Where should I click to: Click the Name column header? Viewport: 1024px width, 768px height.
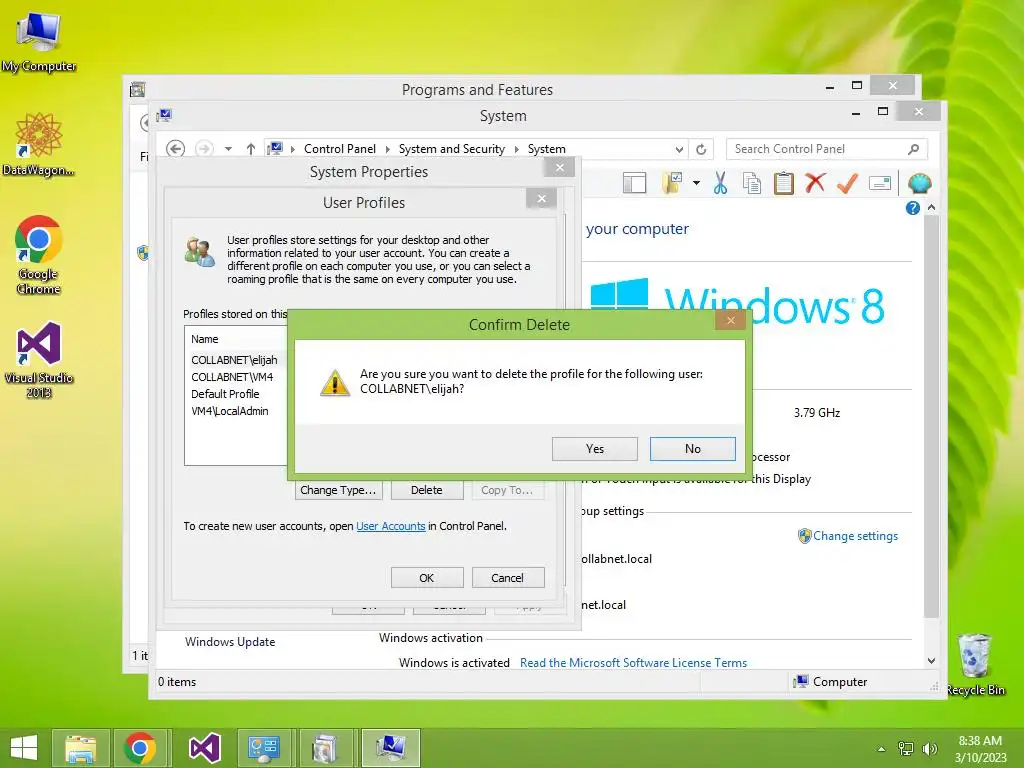(204, 339)
